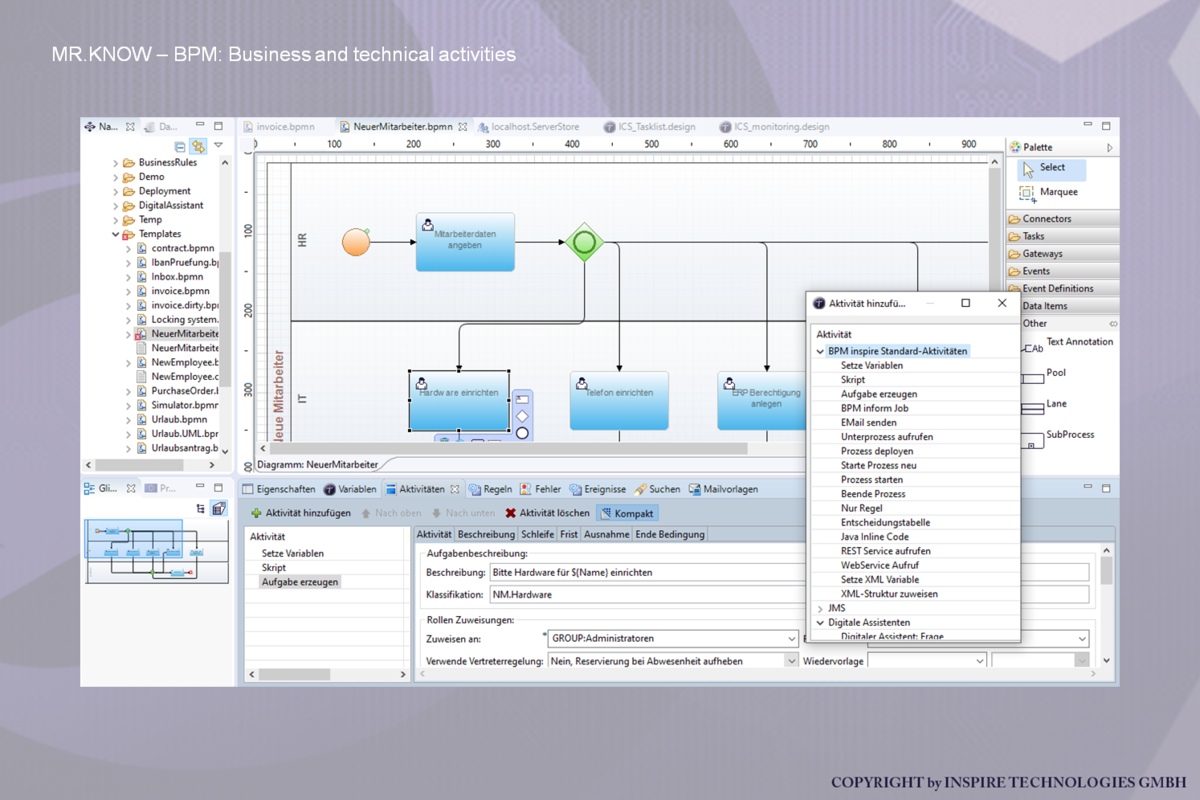Click the Nach oben arrow

click(x=367, y=513)
